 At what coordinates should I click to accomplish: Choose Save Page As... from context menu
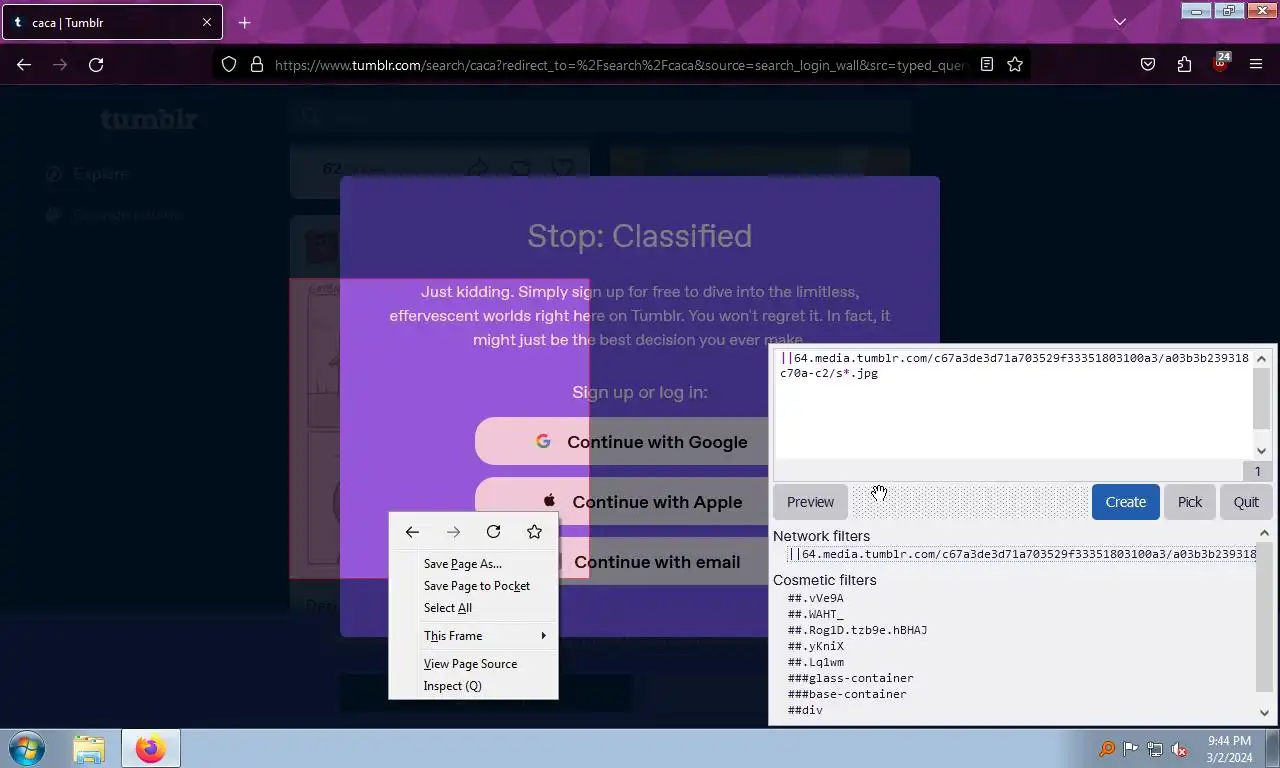point(473,564)
